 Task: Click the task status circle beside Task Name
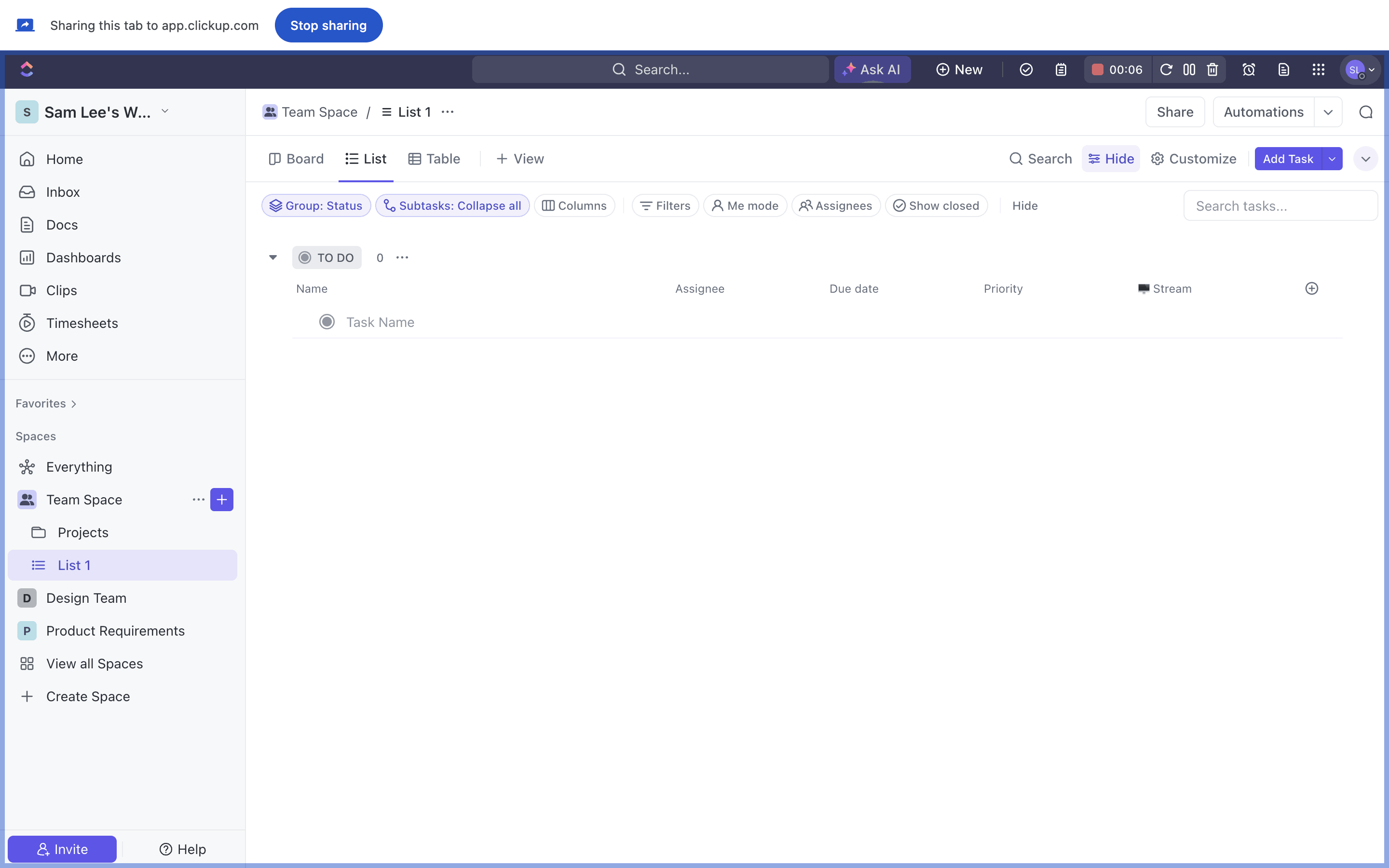tap(327, 322)
